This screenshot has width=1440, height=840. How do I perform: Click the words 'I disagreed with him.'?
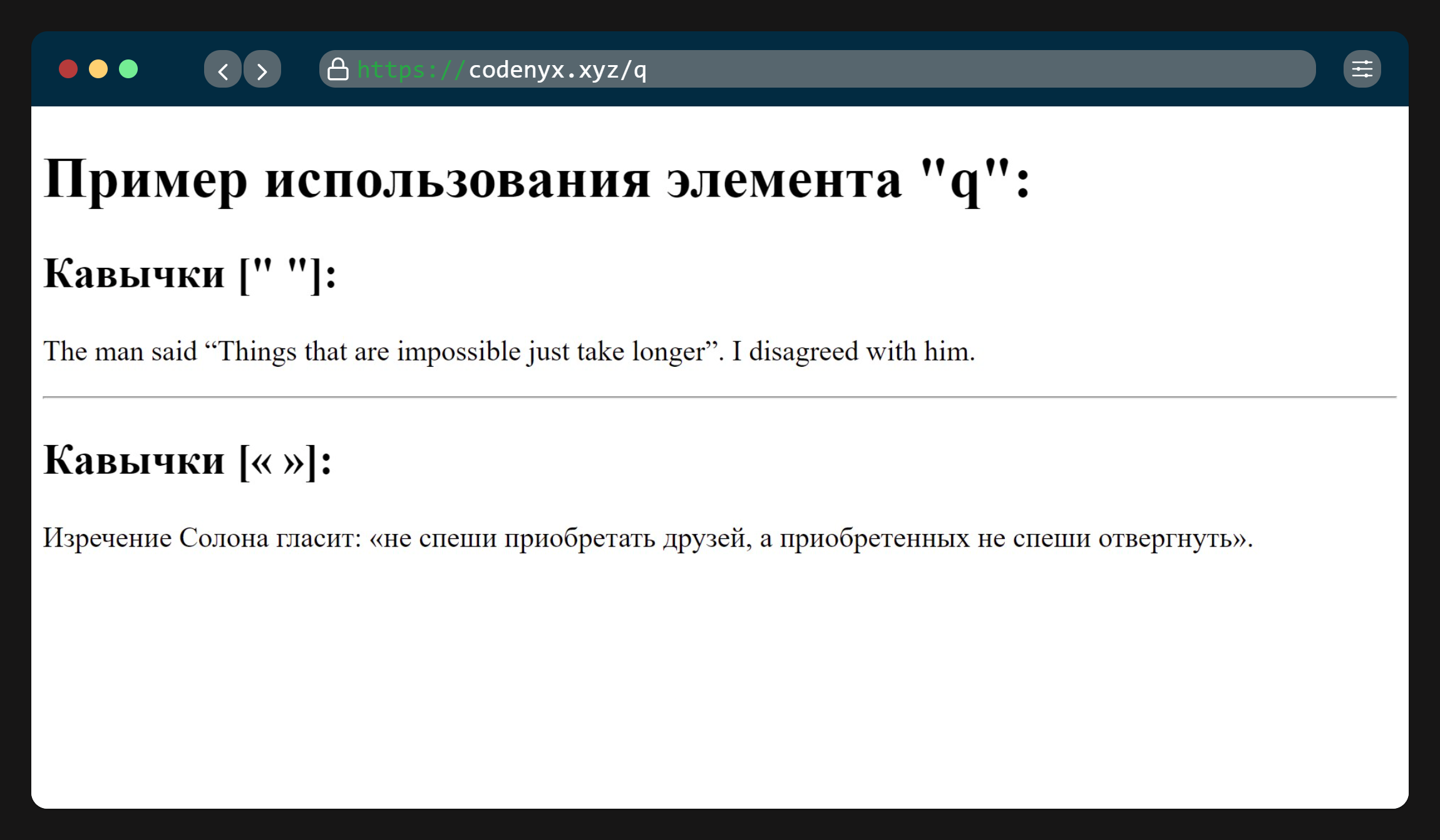coord(853,351)
